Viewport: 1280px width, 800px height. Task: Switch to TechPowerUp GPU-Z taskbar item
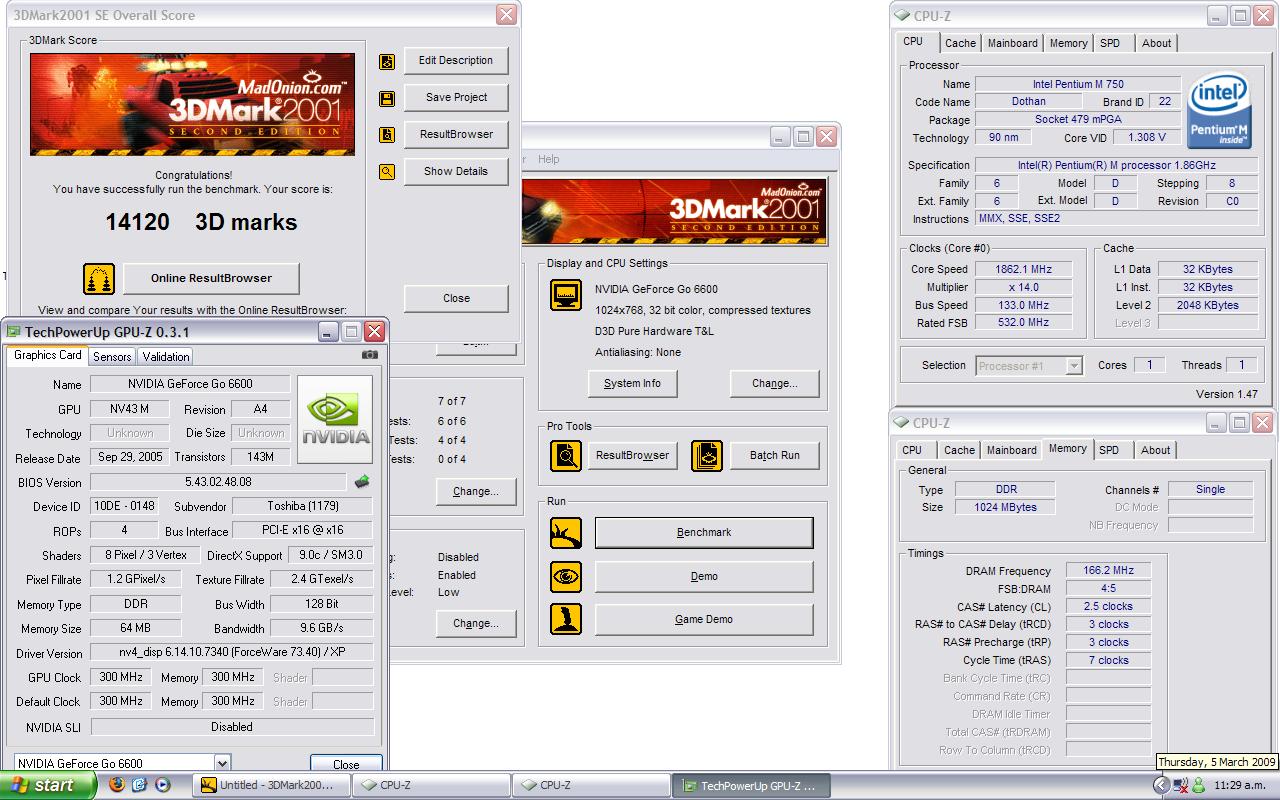pyautogui.click(x=751, y=786)
